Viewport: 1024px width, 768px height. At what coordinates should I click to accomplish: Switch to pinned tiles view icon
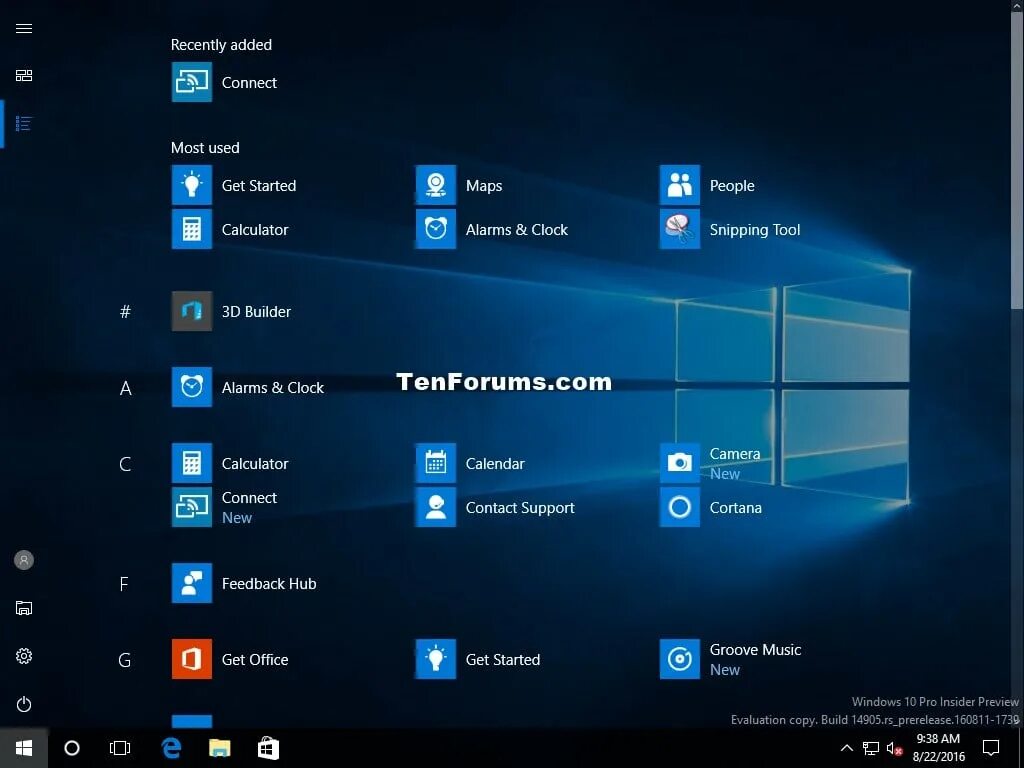[24, 76]
